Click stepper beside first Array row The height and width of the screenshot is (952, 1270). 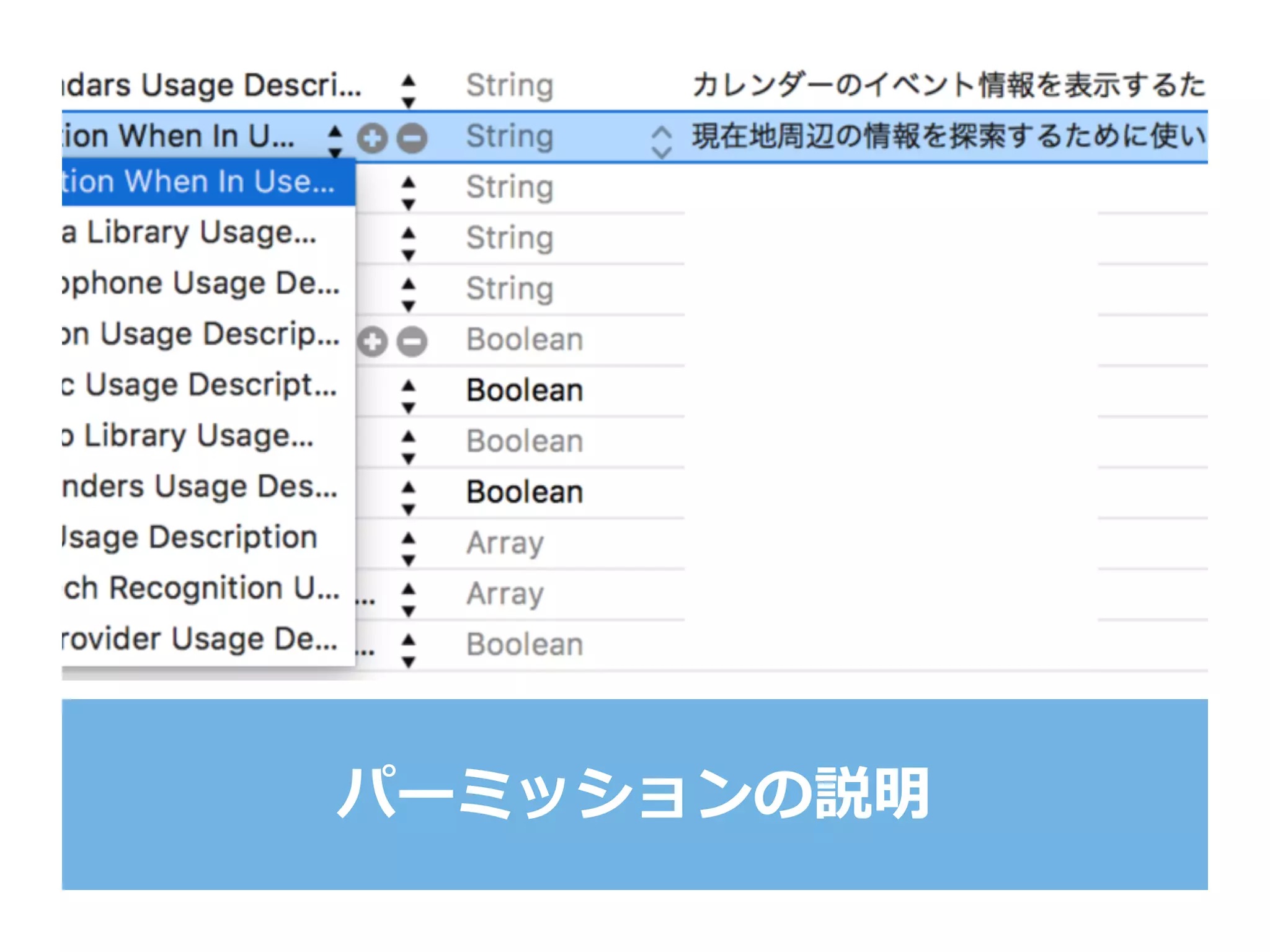click(408, 548)
